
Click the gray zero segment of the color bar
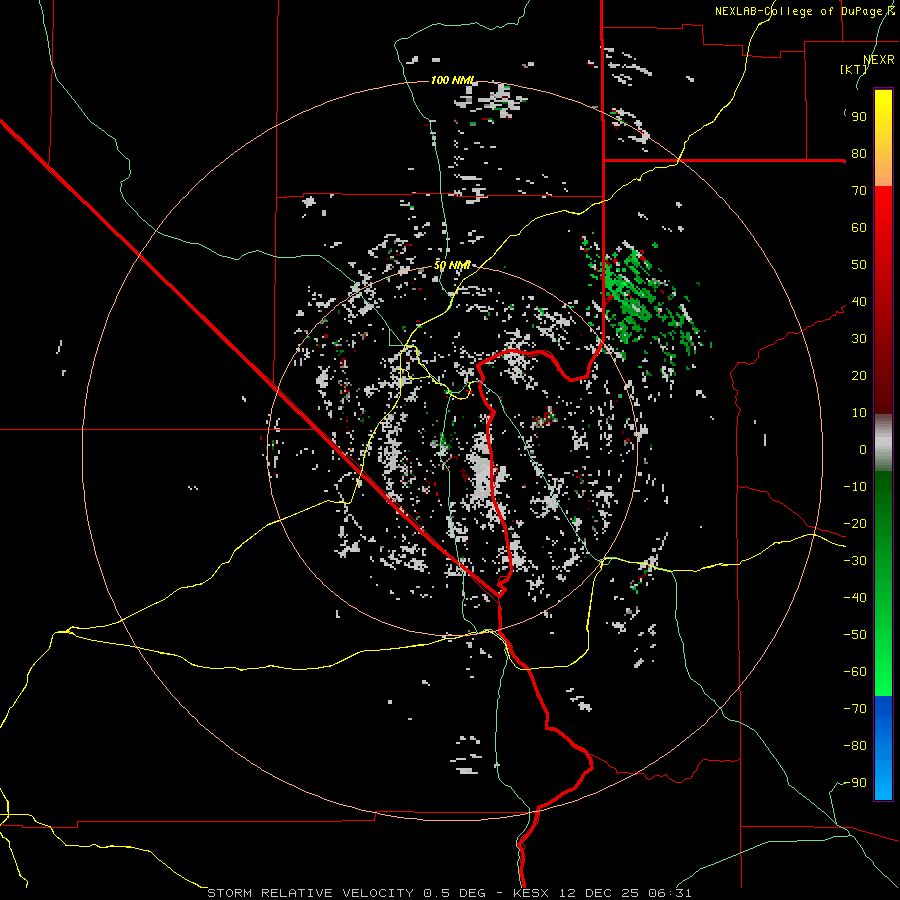[x=883, y=443]
